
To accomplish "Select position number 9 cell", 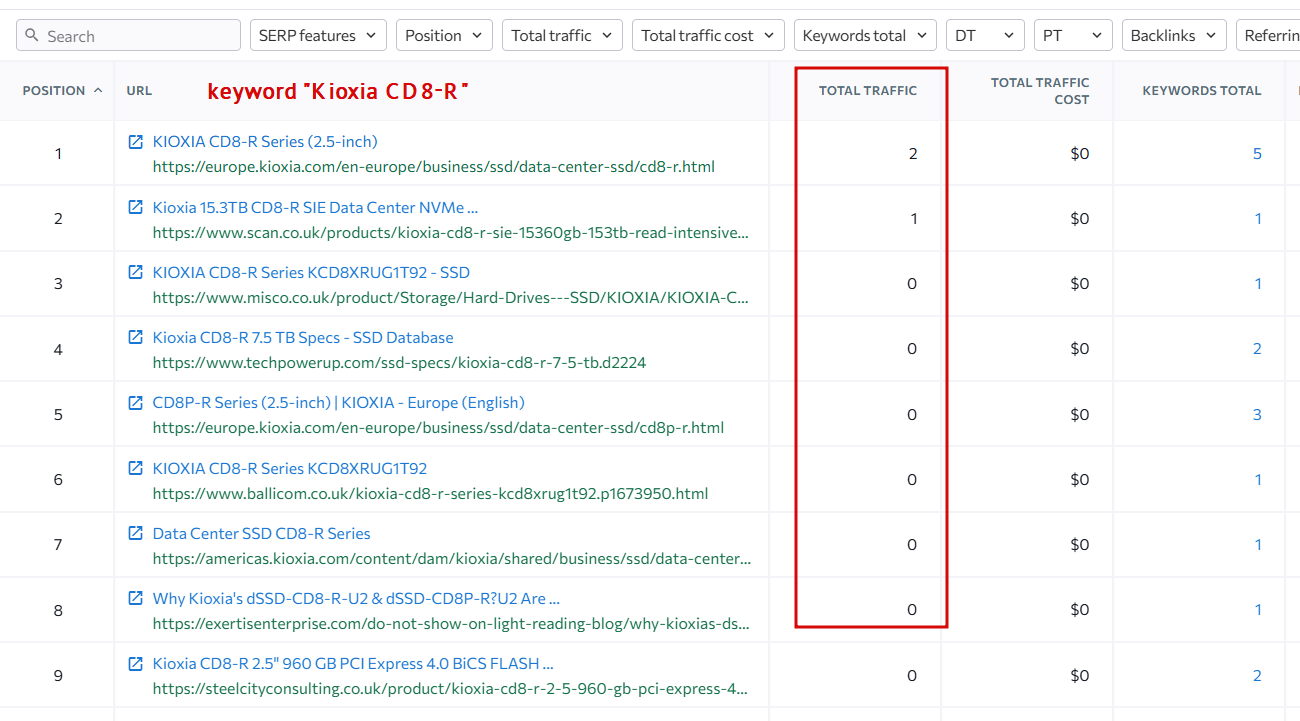I will (x=58, y=676).
